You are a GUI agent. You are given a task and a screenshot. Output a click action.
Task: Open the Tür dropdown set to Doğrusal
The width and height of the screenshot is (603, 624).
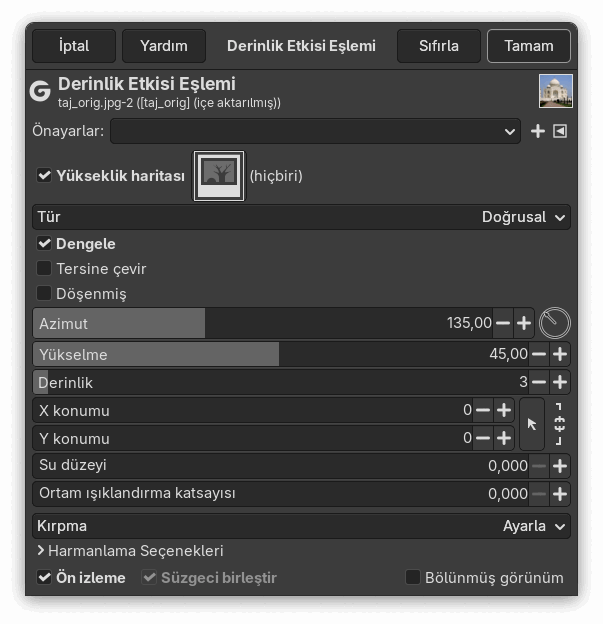[301, 217]
